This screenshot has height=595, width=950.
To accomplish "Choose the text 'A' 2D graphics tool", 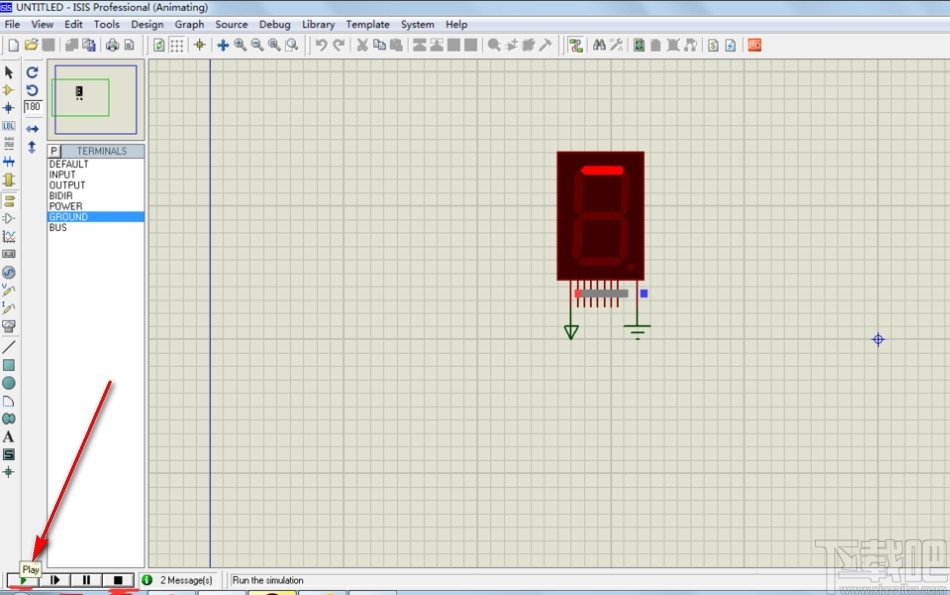I will coord(9,437).
